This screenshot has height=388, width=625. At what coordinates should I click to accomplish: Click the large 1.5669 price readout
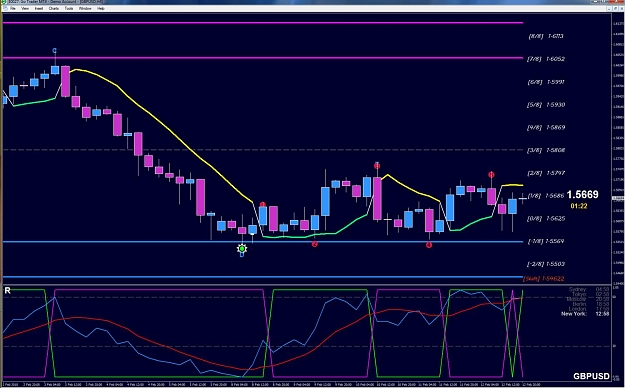pos(582,195)
